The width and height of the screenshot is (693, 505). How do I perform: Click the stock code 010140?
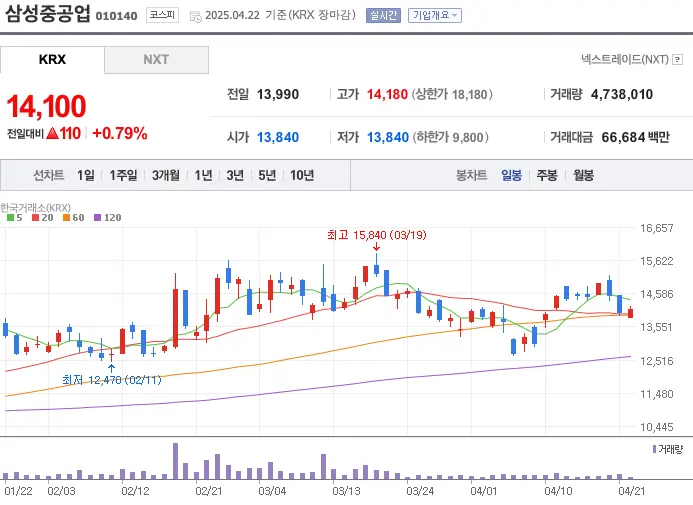tap(117, 16)
